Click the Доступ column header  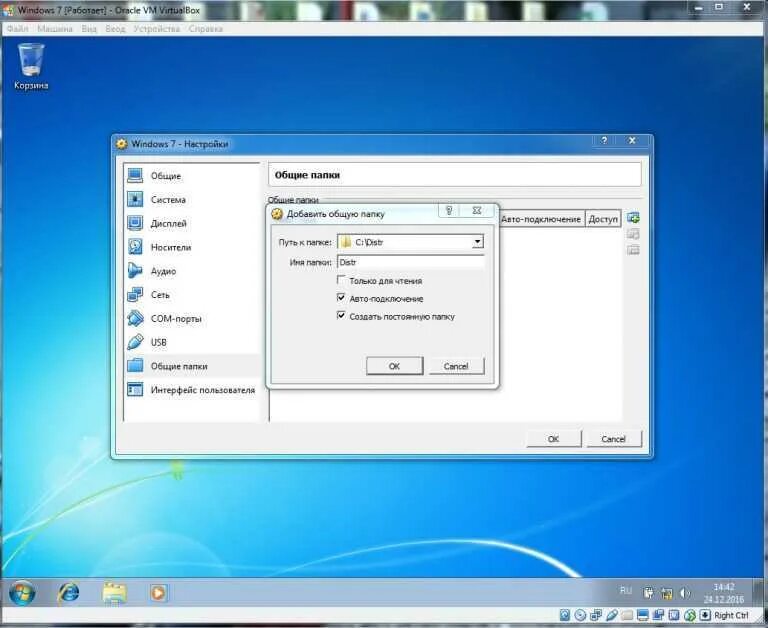coord(603,219)
